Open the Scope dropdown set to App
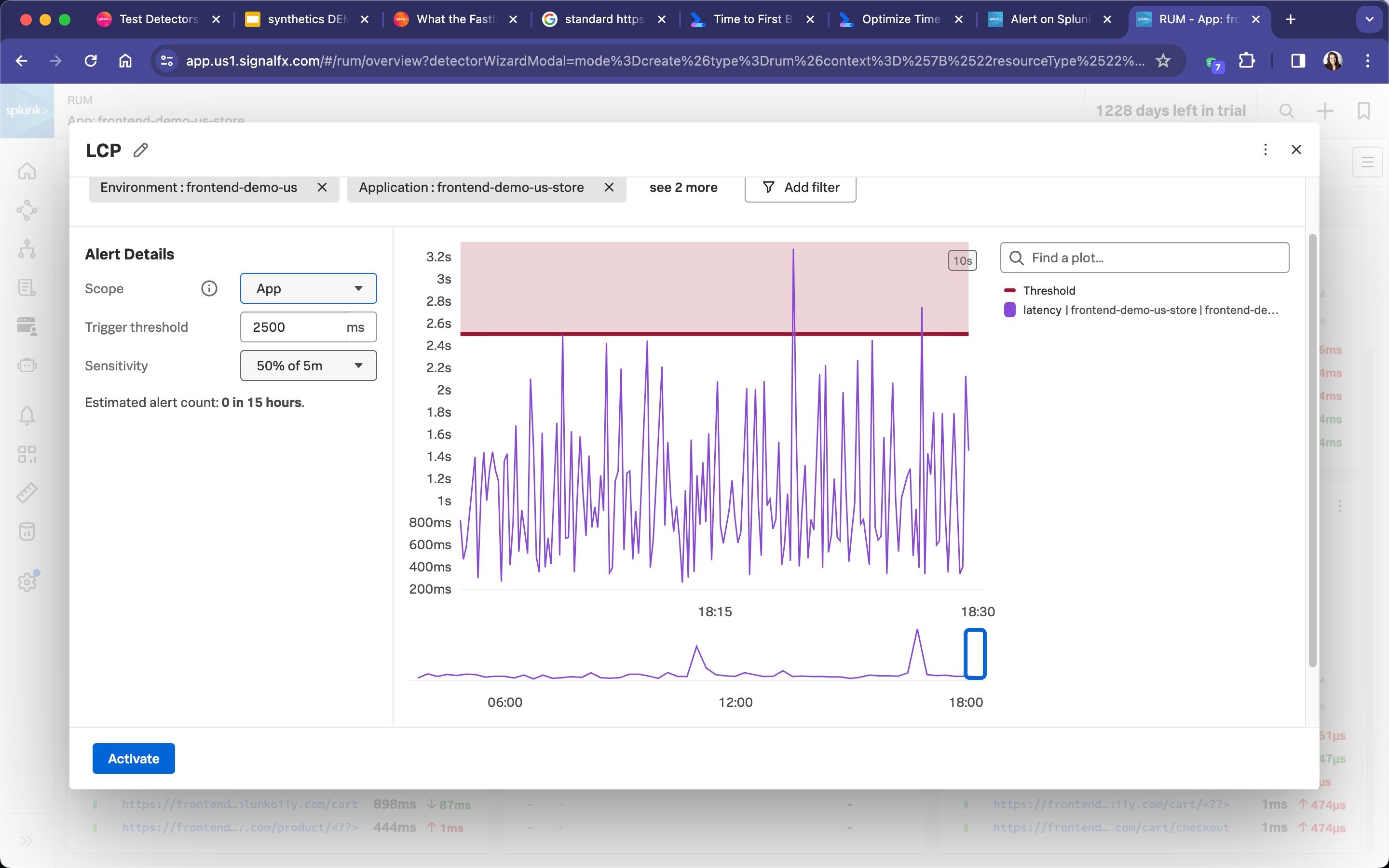The width and height of the screenshot is (1389, 868). 308,288
